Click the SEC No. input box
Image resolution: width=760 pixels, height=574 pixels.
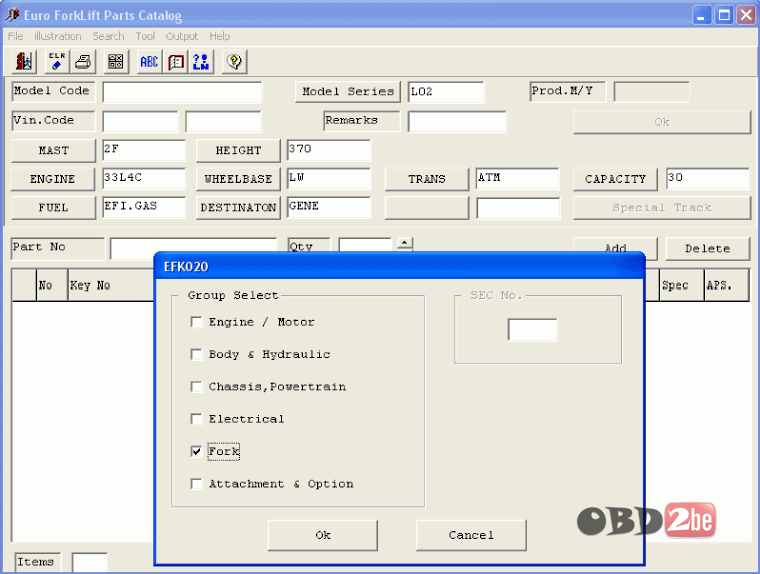pyautogui.click(x=532, y=330)
